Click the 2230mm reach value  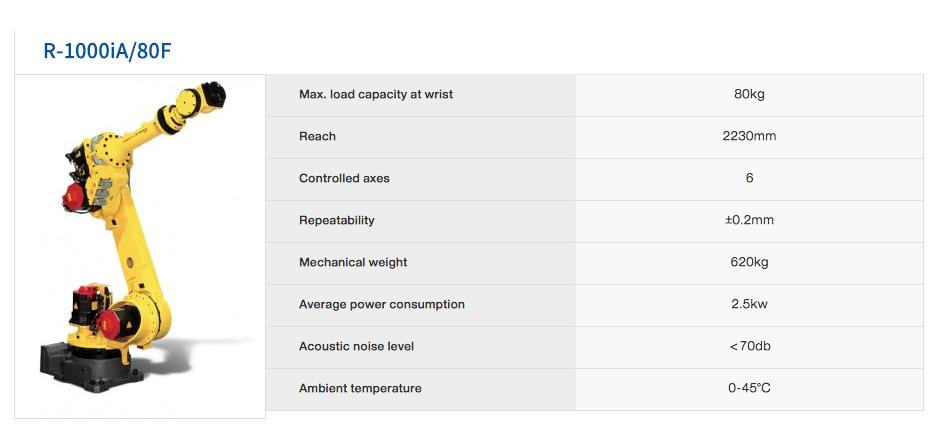click(x=749, y=136)
